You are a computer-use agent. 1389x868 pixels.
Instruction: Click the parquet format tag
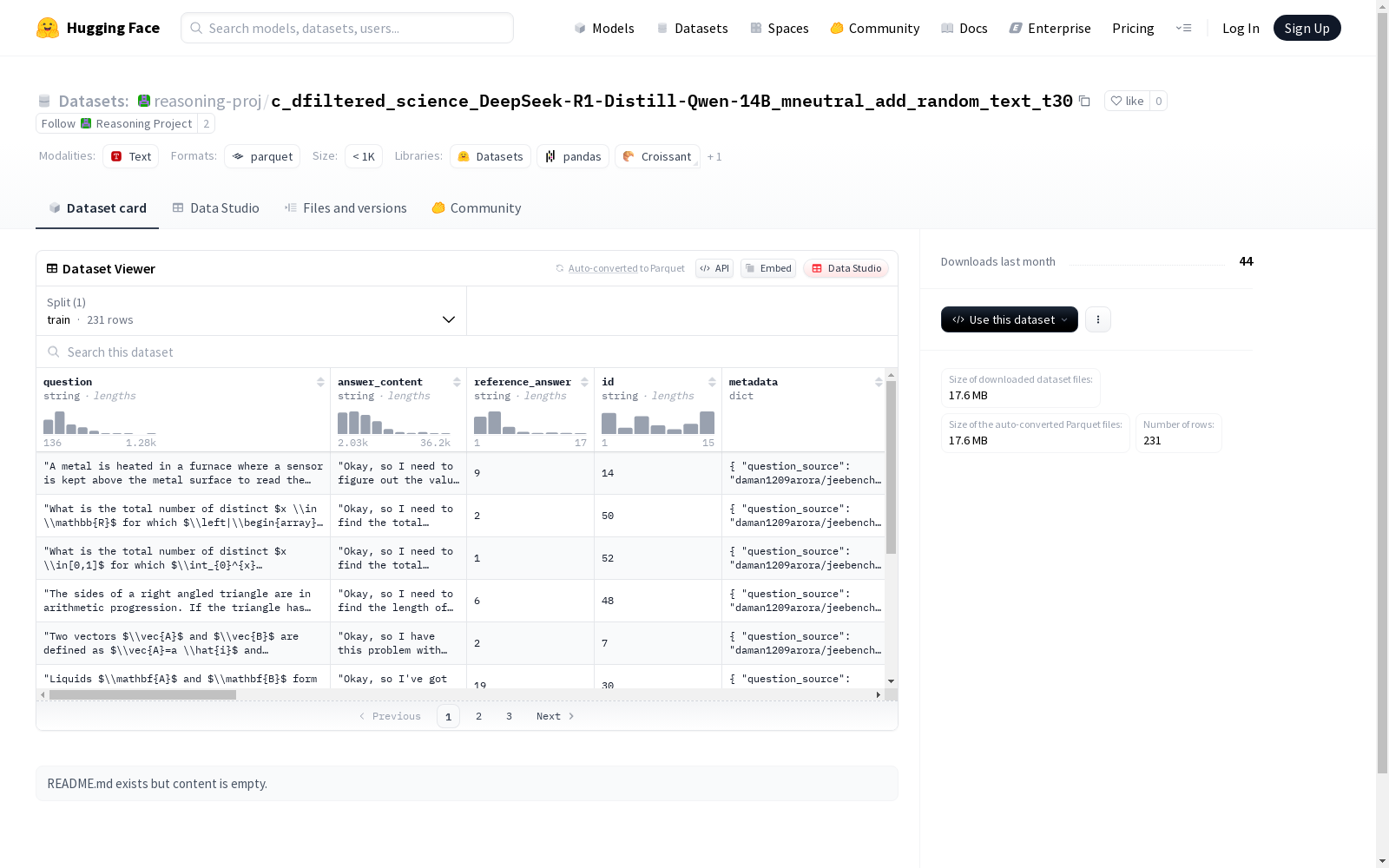coord(262,156)
